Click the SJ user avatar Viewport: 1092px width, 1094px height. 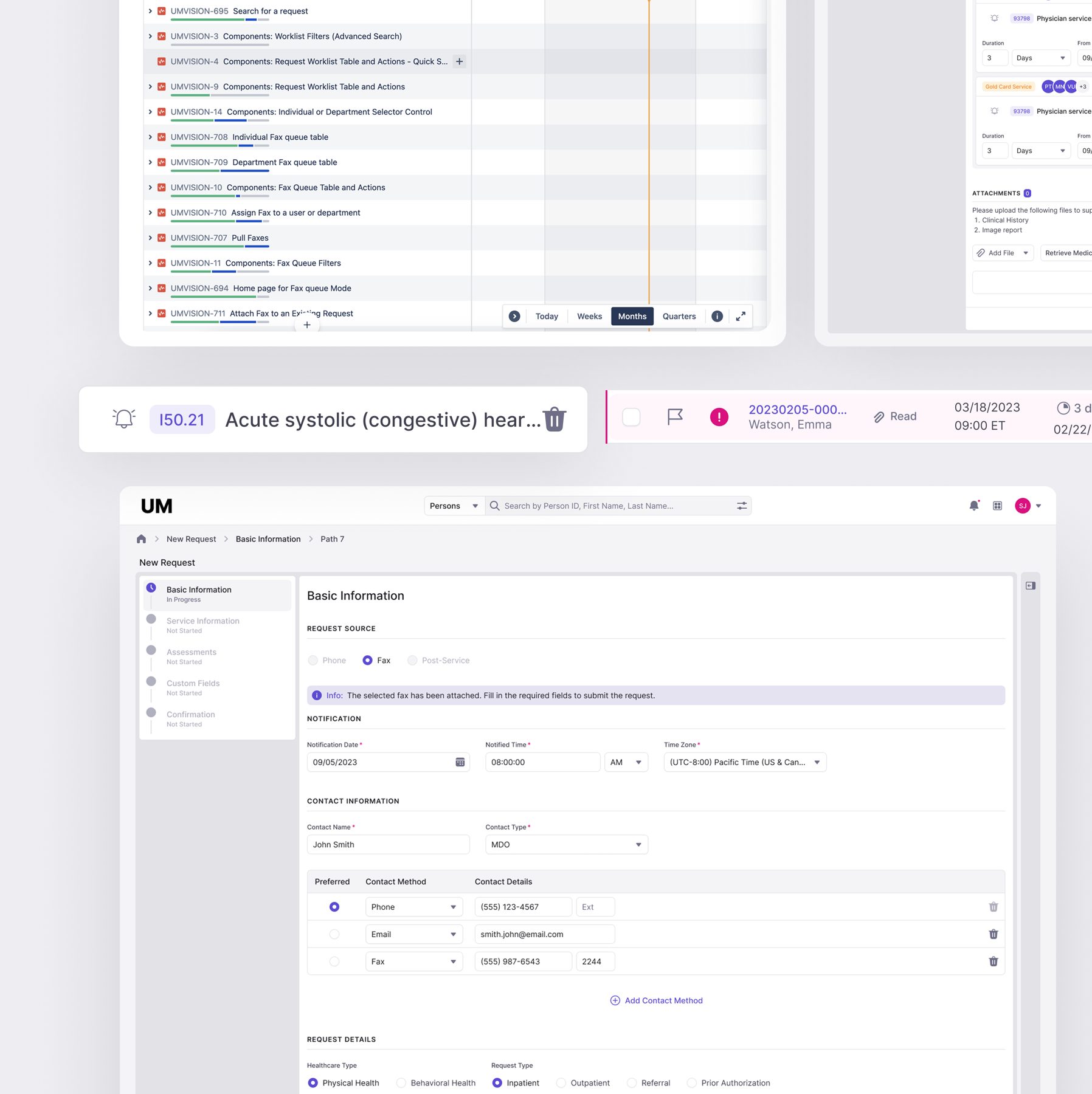(x=1023, y=506)
